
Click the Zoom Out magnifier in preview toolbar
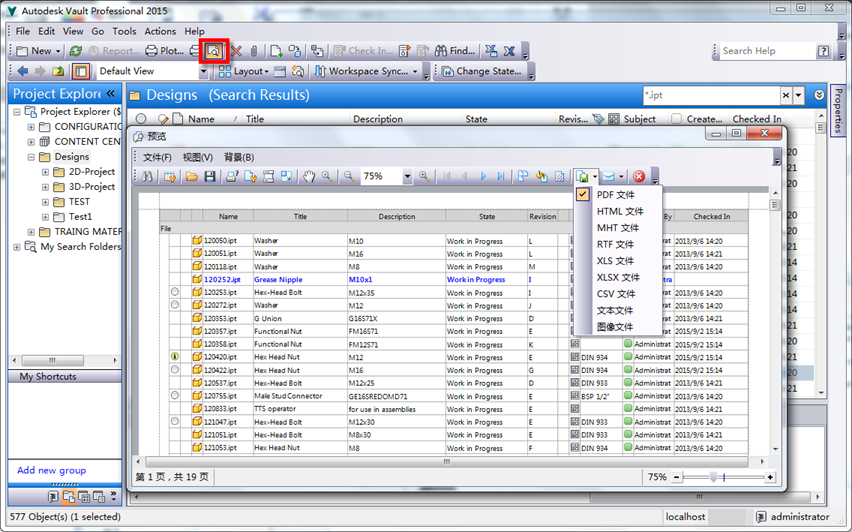click(x=349, y=176)
